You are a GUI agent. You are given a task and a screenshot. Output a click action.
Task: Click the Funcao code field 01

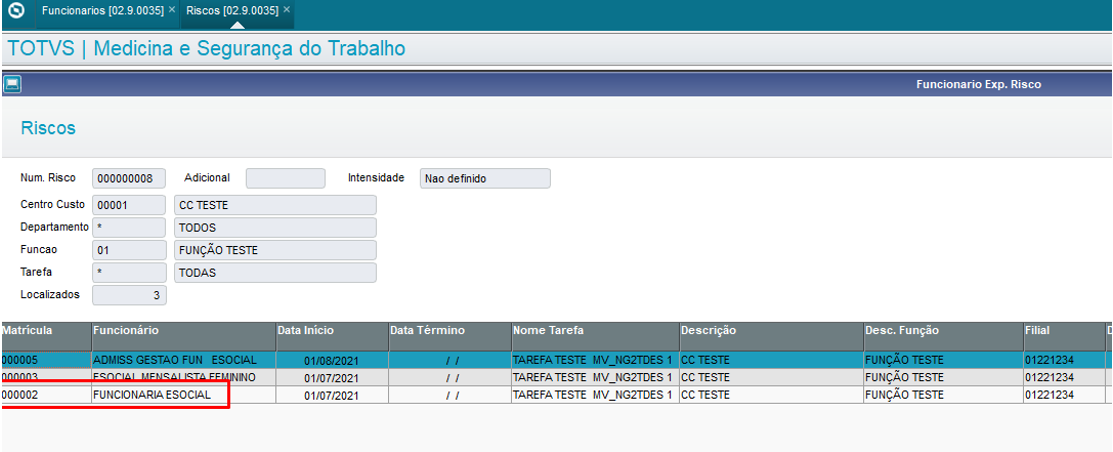pyautogui.click(x=129, y=250)
